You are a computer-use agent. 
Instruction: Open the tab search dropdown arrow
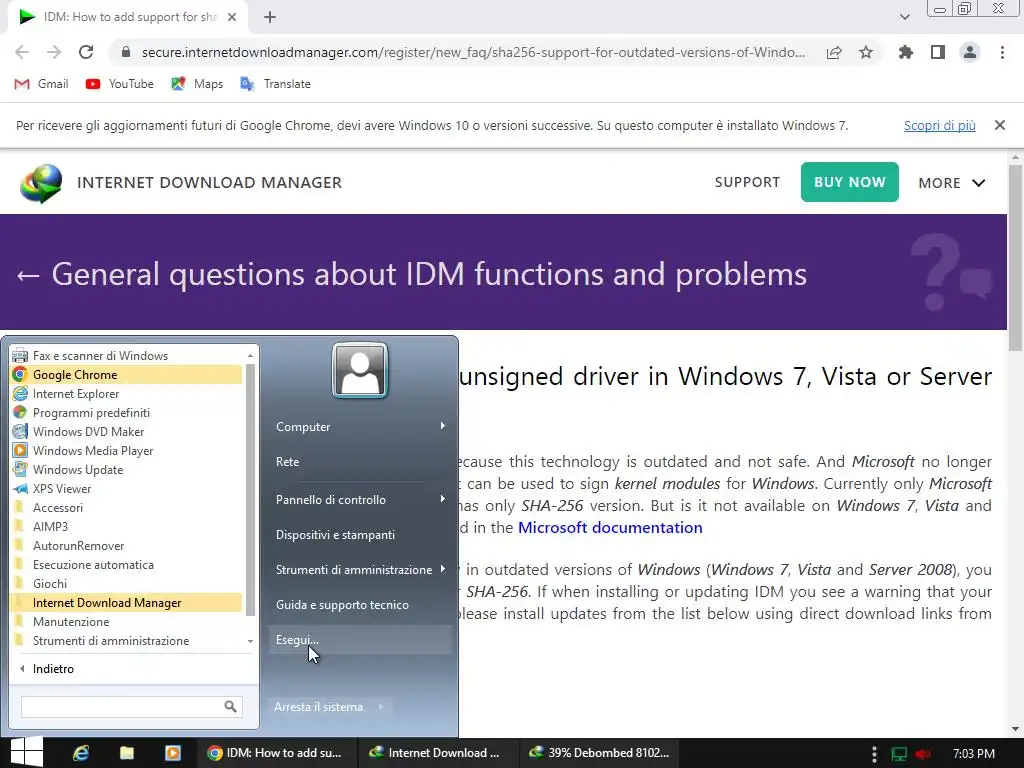coord(904,17)
